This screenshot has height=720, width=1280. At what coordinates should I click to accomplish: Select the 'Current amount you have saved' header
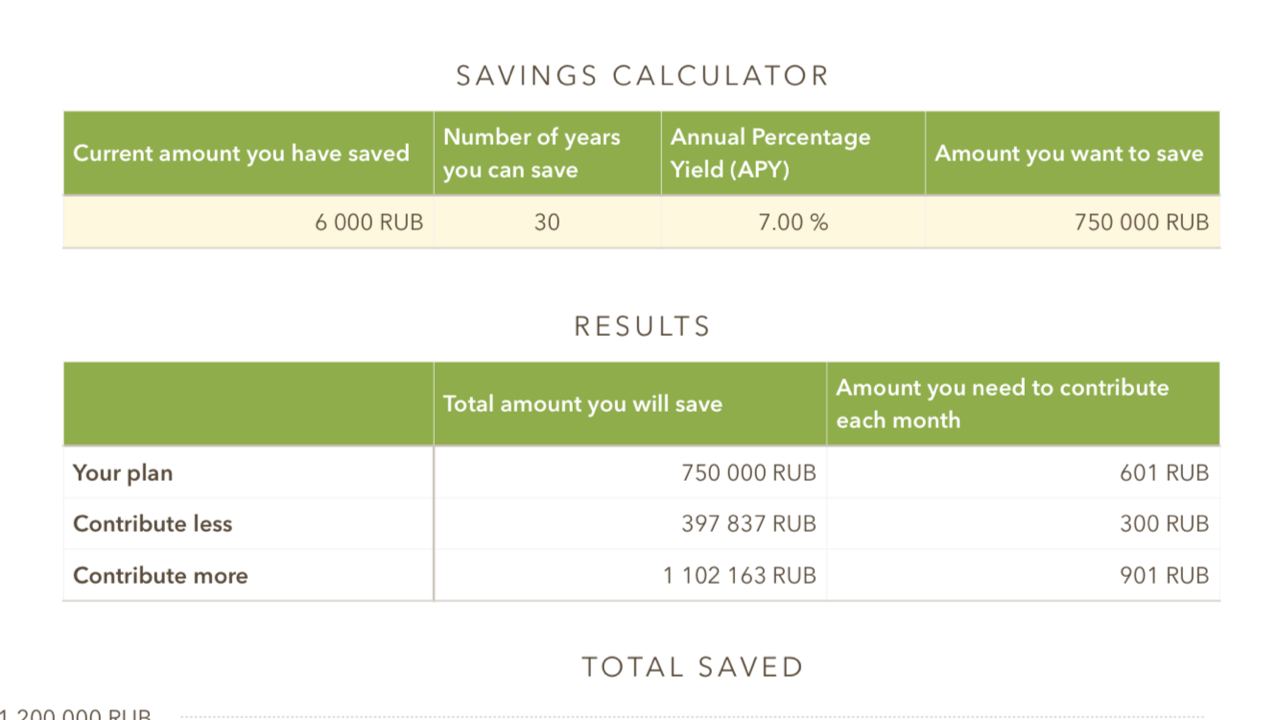248,153
